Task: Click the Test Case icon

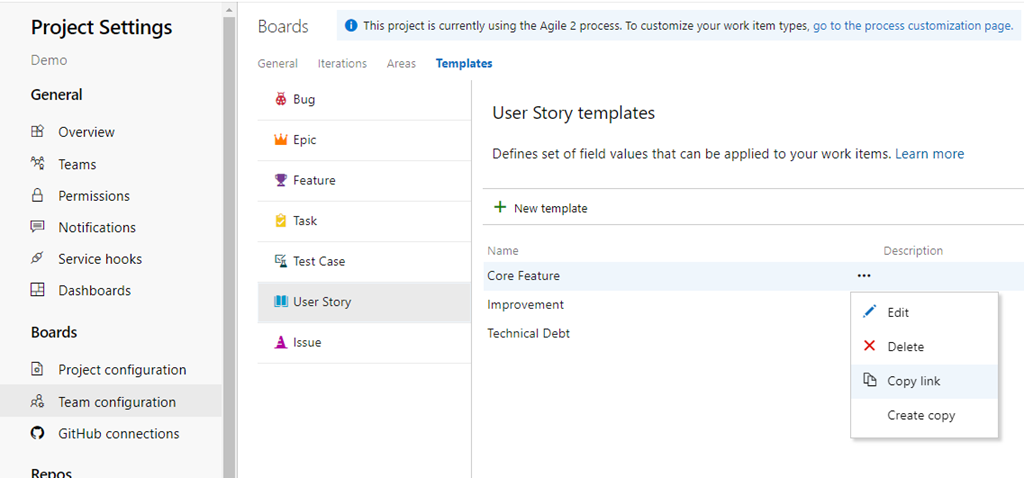Action: [x=280, y=261]
